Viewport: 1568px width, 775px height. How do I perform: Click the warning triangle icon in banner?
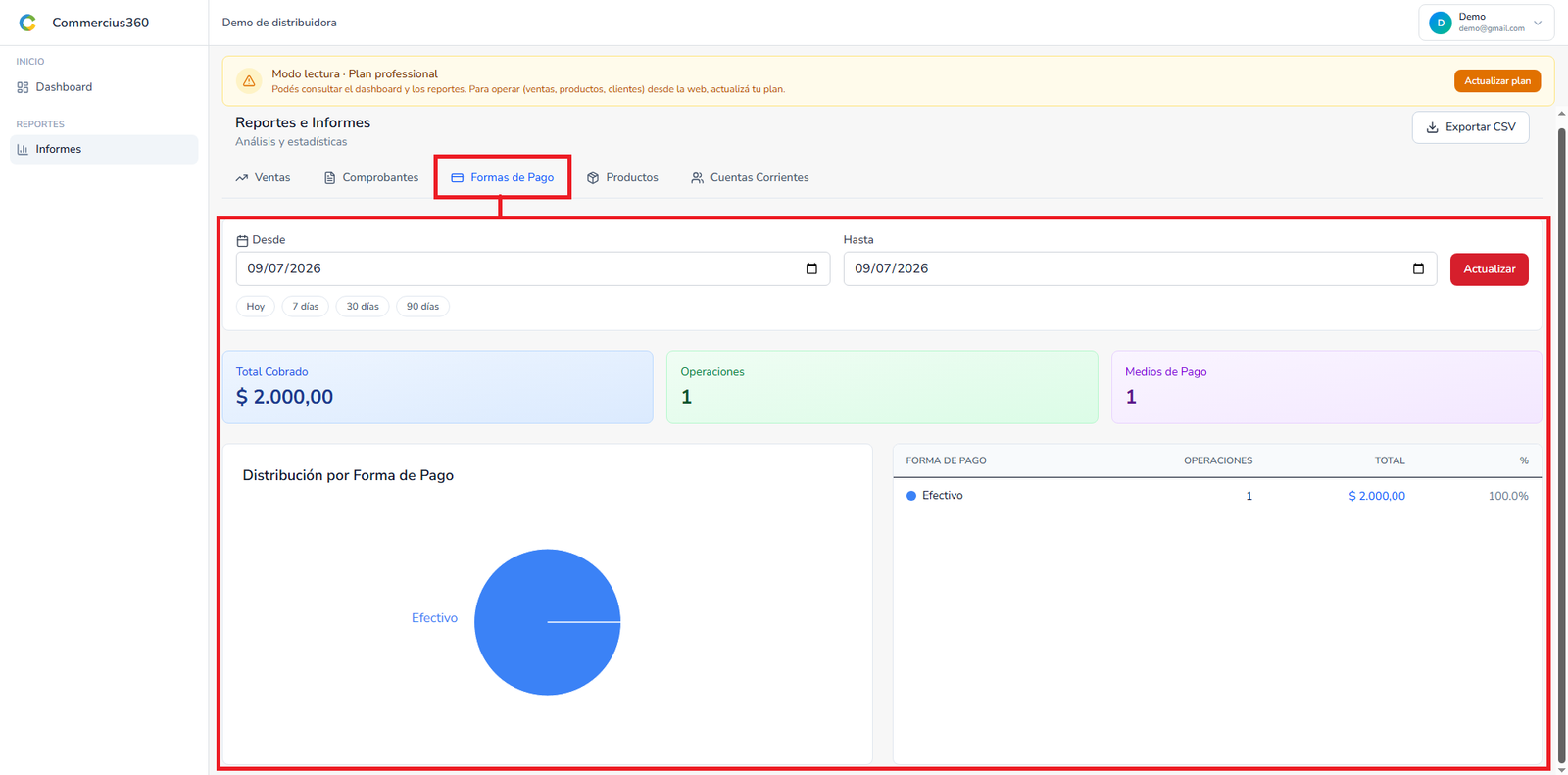(x=249, y=80)
